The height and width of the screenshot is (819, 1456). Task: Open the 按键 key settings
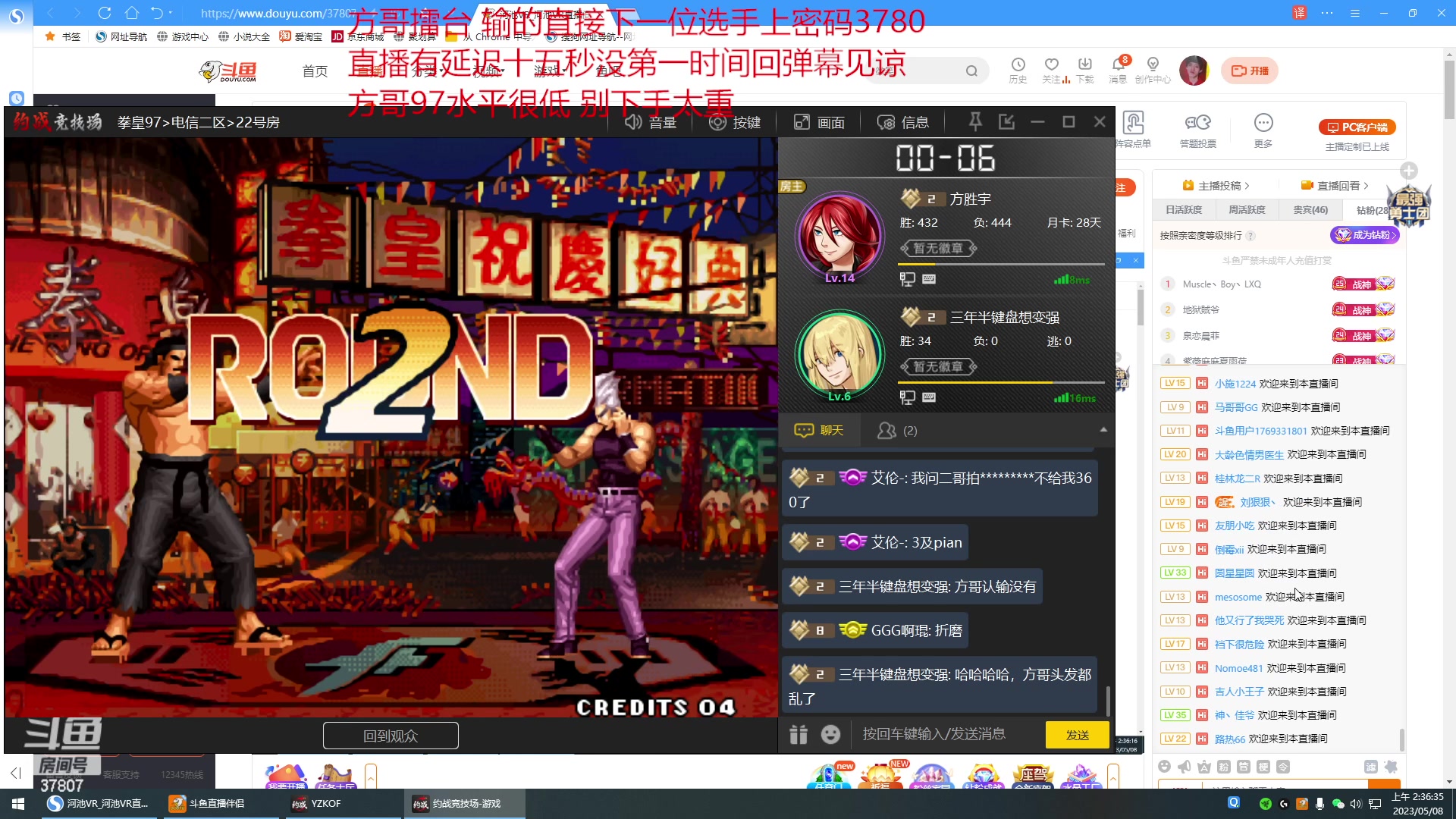[x=735, y=122]
